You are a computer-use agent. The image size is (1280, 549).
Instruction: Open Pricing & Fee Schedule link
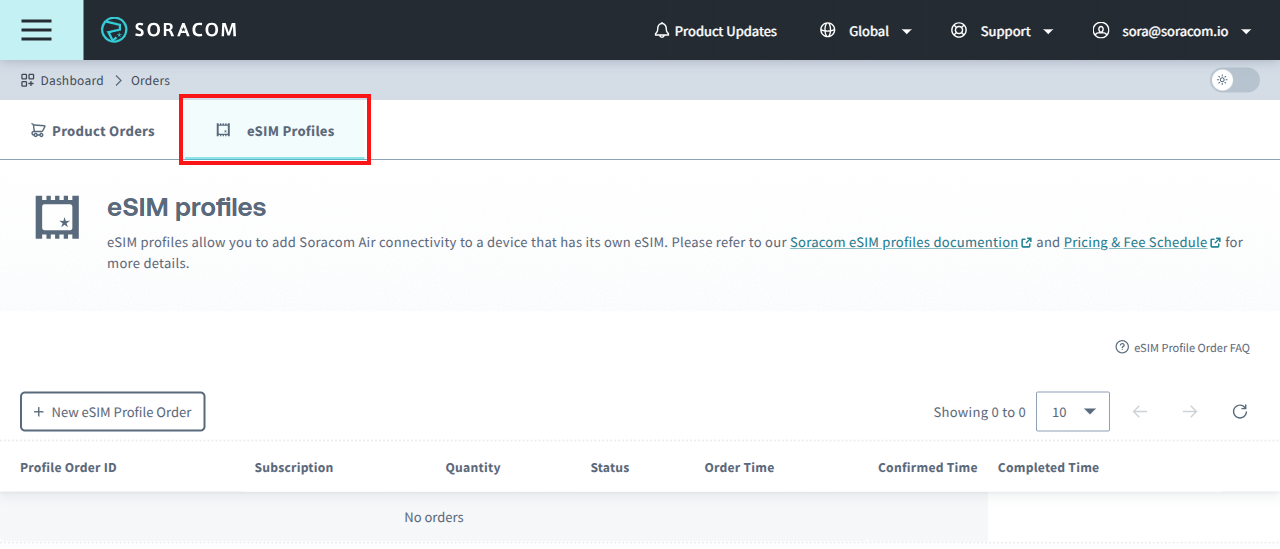click(1135, 242)
